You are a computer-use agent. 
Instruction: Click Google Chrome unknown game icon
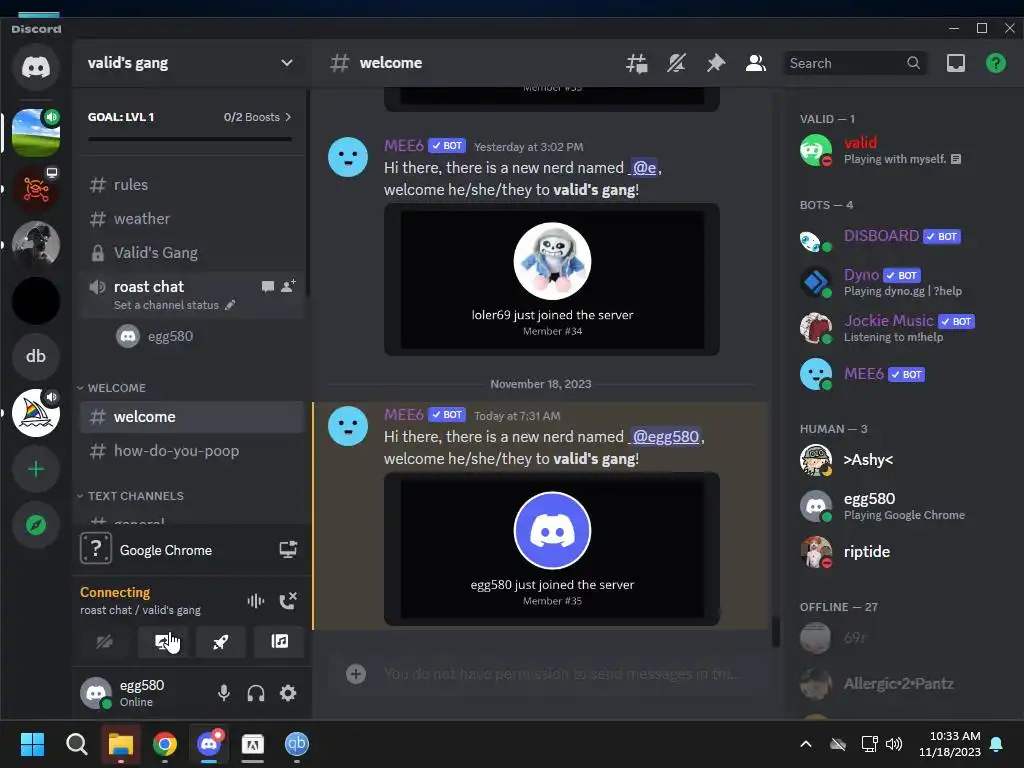tap(96, 549)
